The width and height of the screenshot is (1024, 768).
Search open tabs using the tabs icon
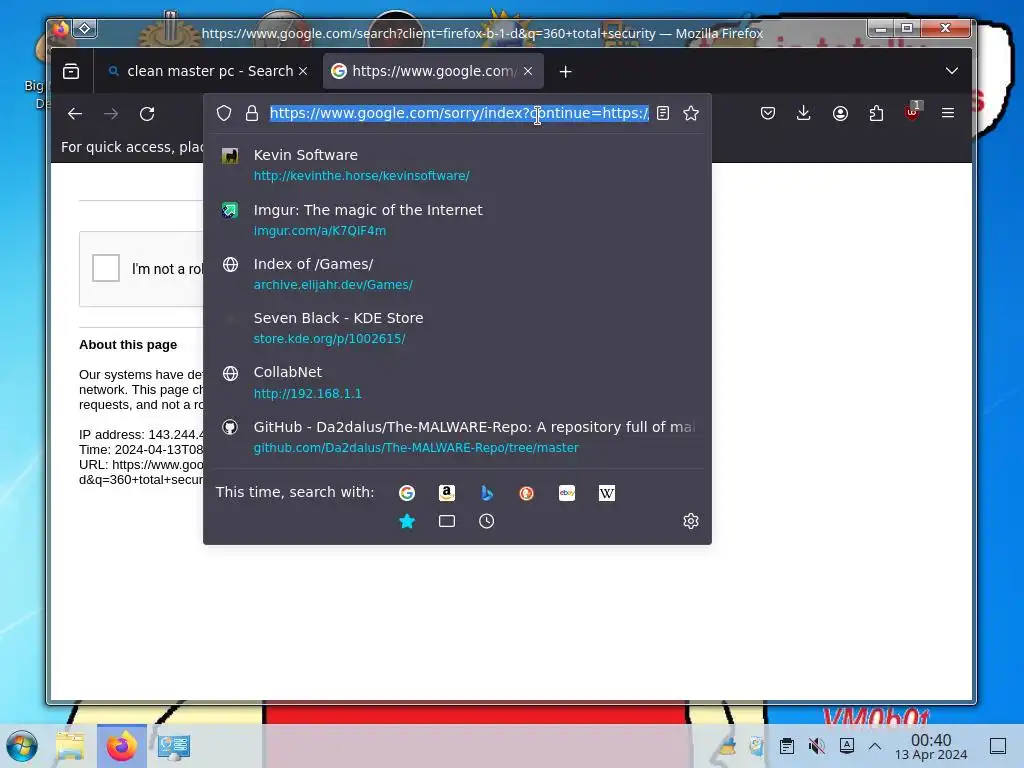click(447, 521)
